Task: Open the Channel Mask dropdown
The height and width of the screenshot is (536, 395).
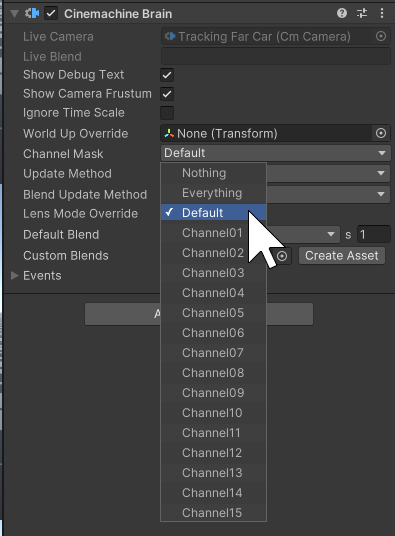Action: click(275, 153)
